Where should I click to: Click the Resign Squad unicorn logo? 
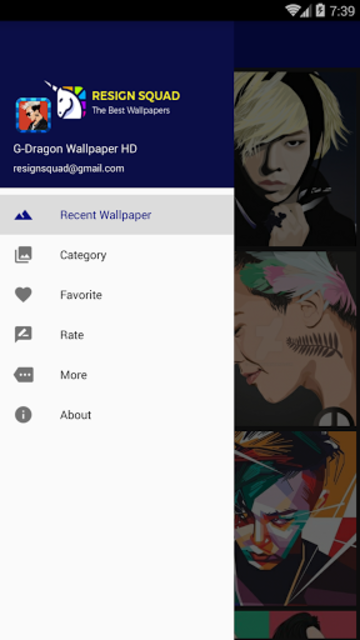tap(67, 100)
